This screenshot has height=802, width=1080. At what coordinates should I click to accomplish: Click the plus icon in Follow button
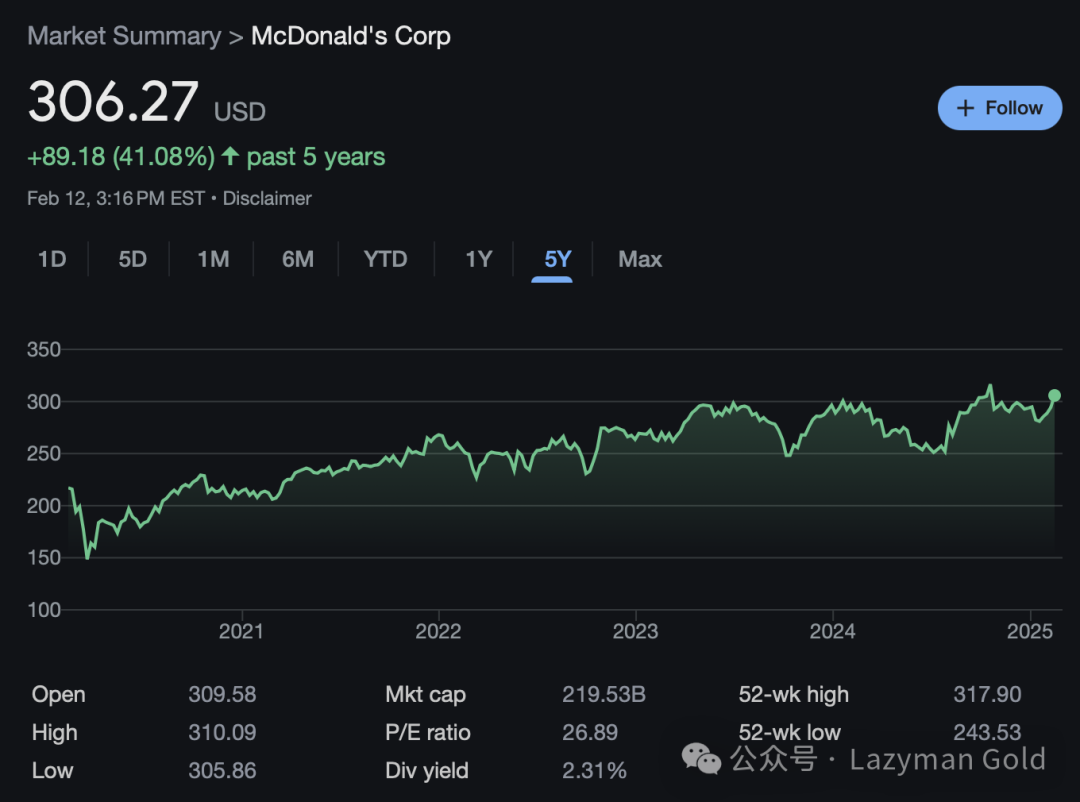point(966,108)
